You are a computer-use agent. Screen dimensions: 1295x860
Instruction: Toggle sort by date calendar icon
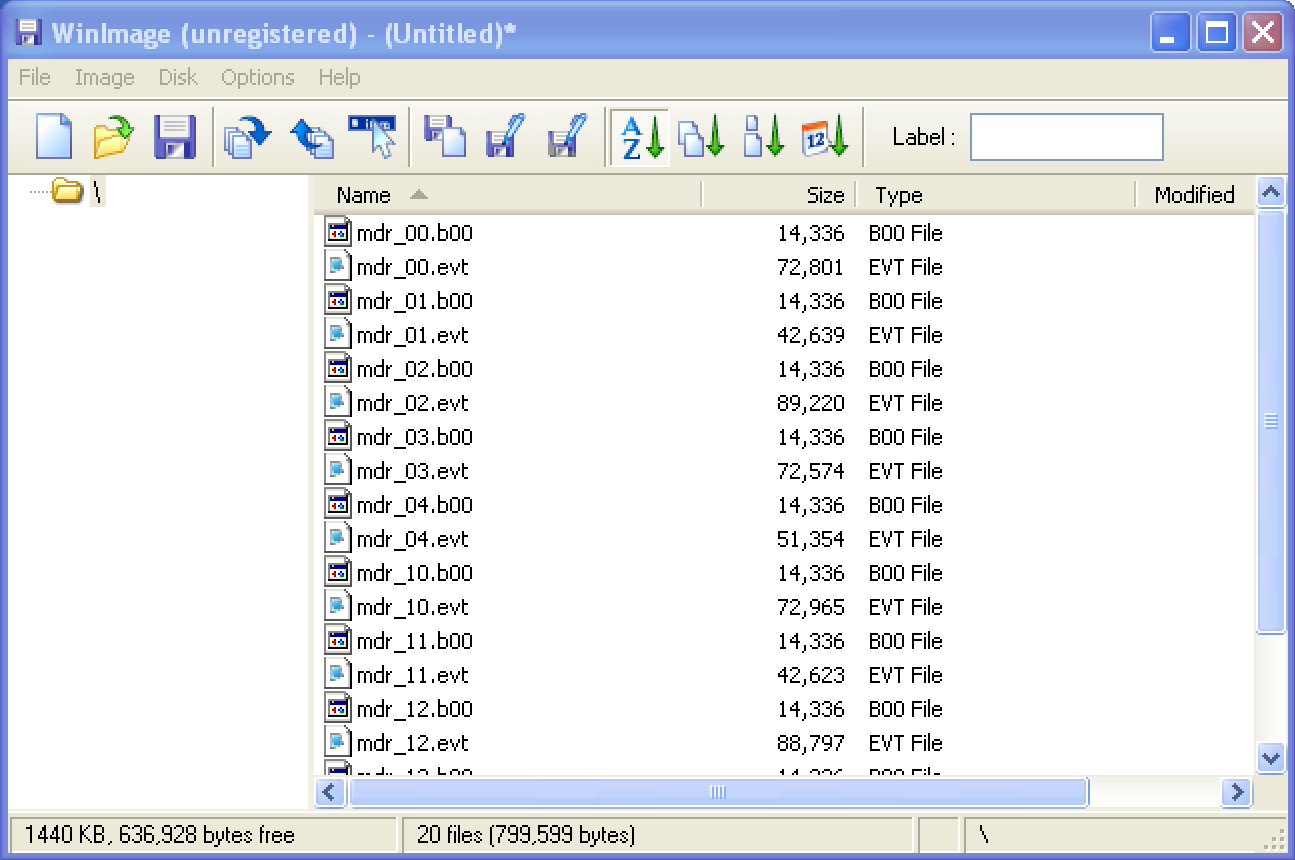coord(825,137)
